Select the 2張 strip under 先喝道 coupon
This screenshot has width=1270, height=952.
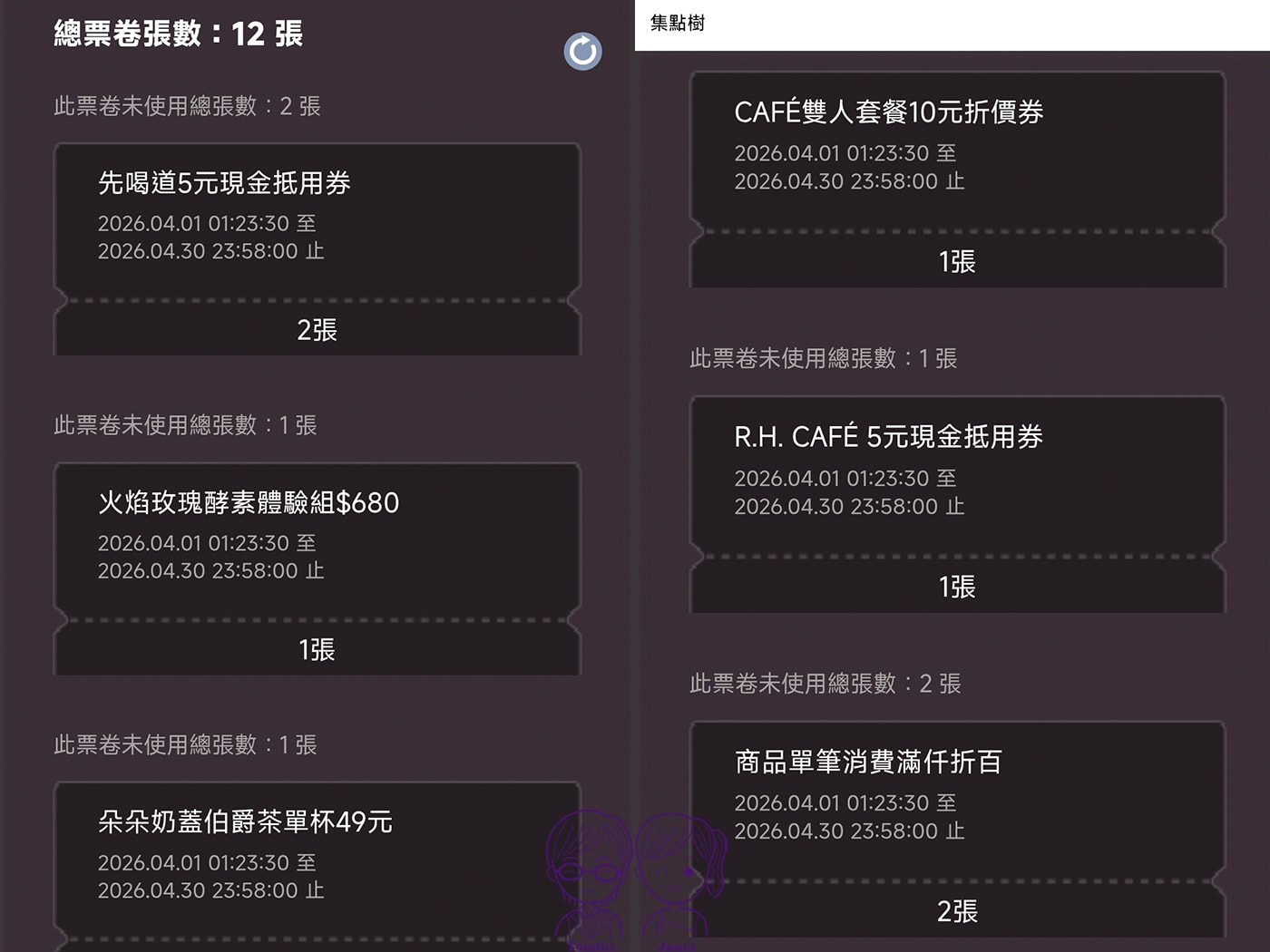(x=317, y=330)
